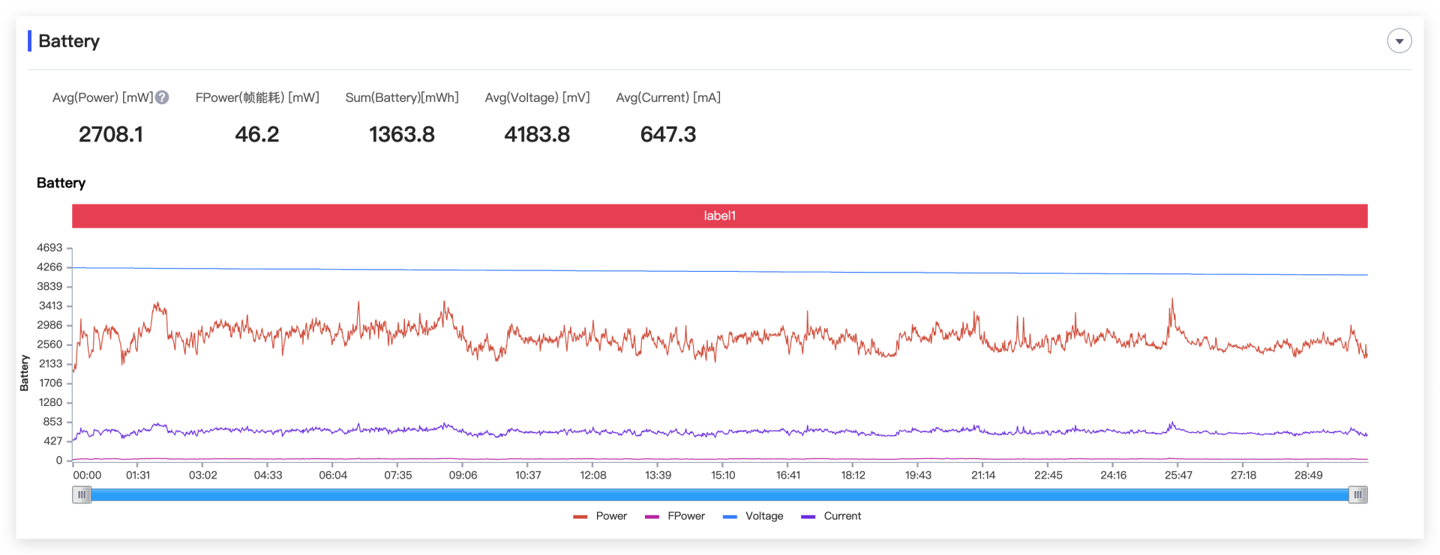Show or hide the Current legend series
The image size is (1440, 555).
(830, 516)
